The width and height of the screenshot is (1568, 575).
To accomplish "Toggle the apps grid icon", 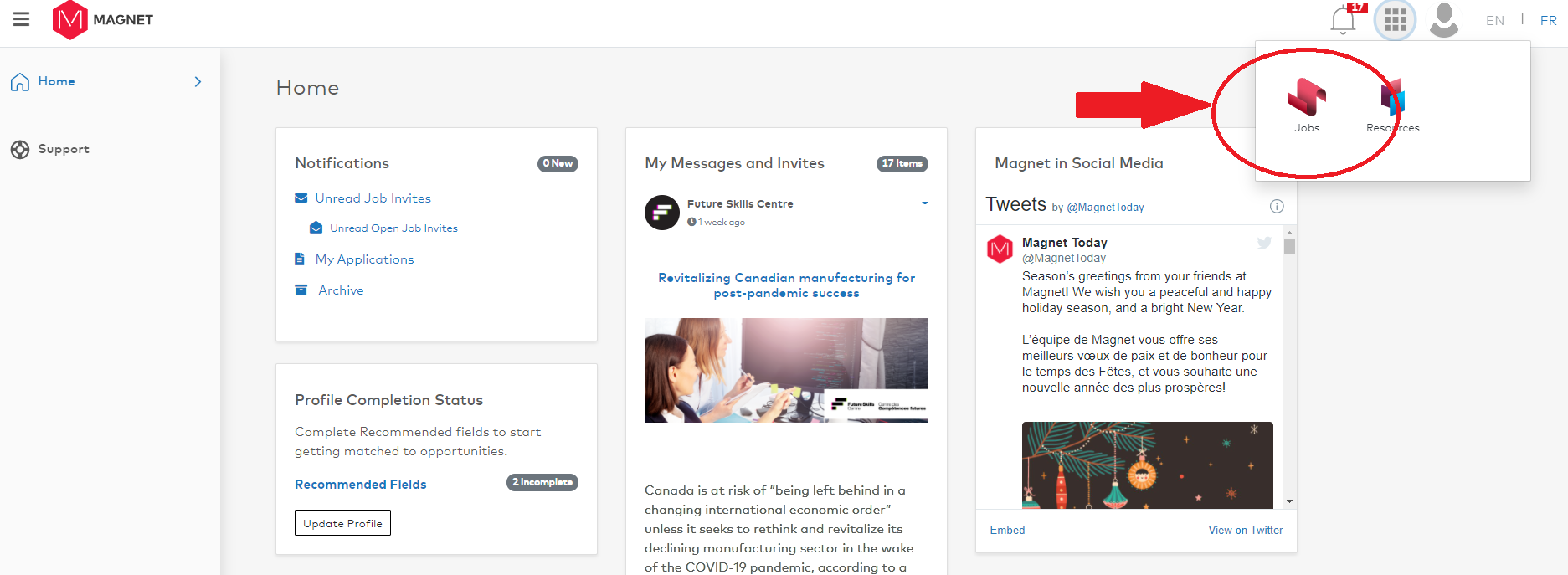I will click(1395, 20).
